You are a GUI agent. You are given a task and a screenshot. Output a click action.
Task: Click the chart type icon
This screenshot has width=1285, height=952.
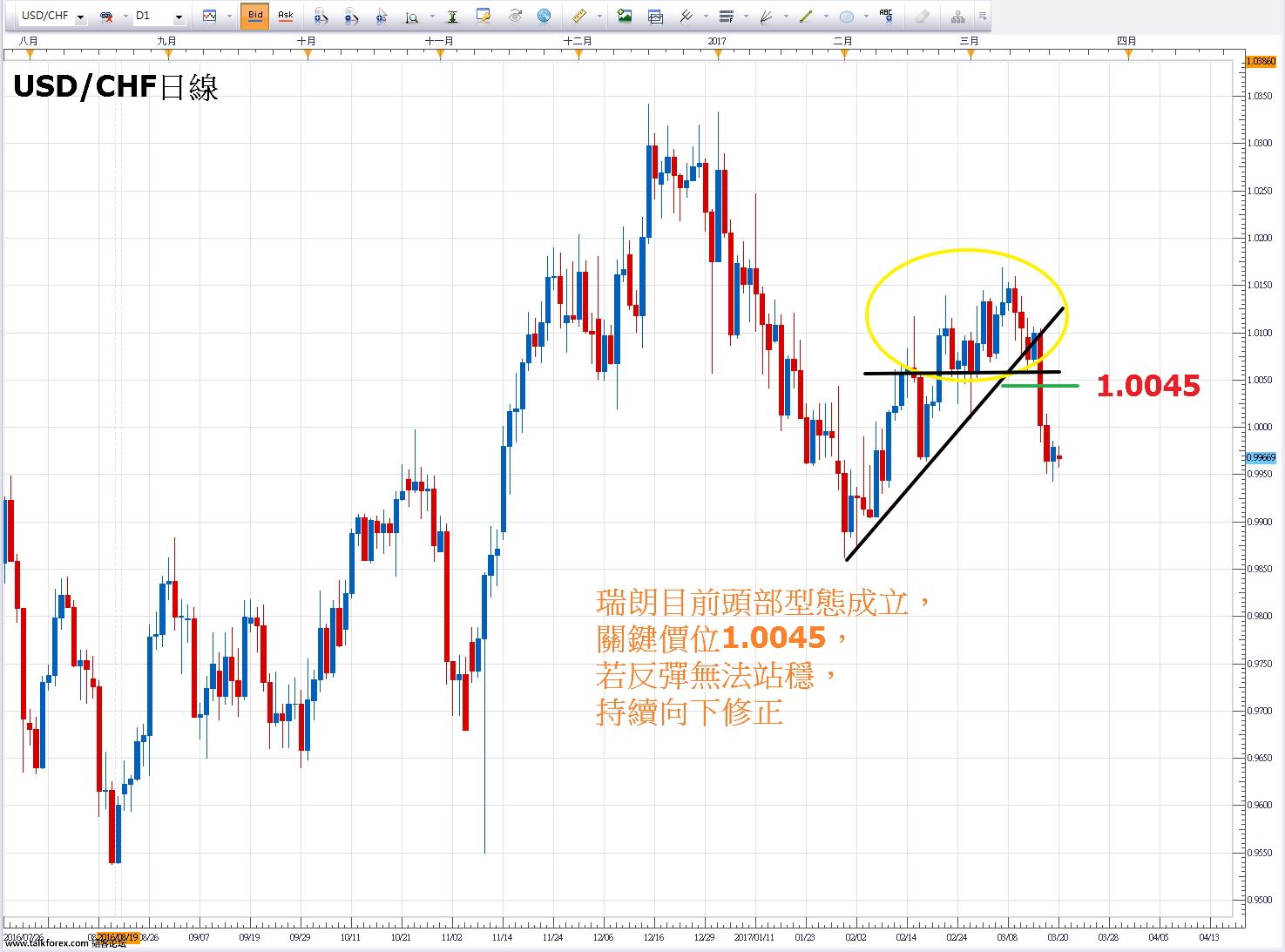coord(210,16)
